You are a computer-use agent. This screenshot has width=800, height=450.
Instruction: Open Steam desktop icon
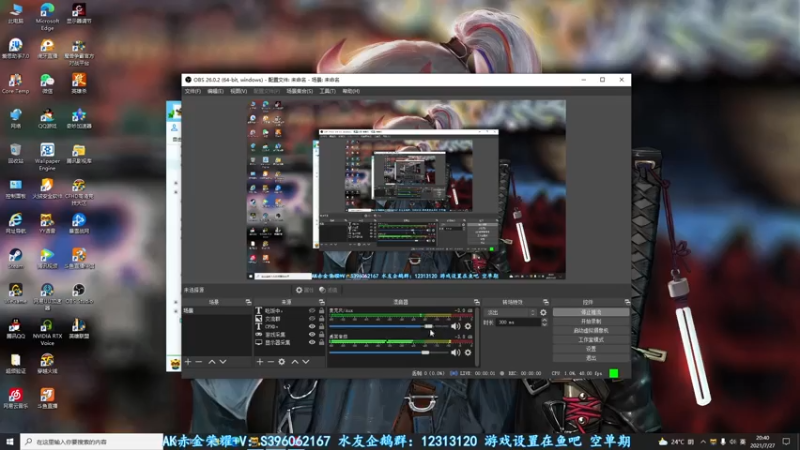point(15,259)
